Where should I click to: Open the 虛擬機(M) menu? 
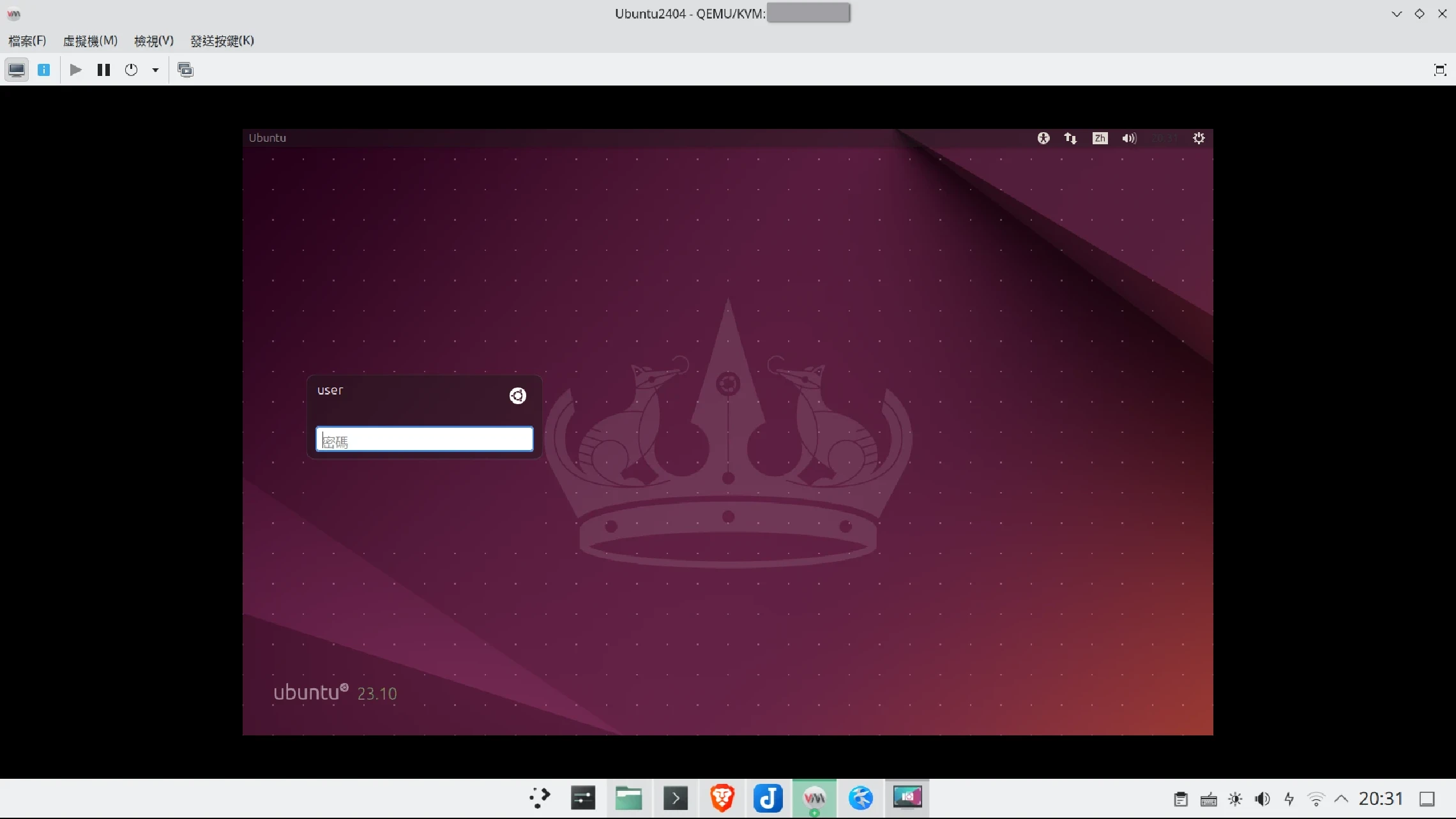(x=90, y=41)
